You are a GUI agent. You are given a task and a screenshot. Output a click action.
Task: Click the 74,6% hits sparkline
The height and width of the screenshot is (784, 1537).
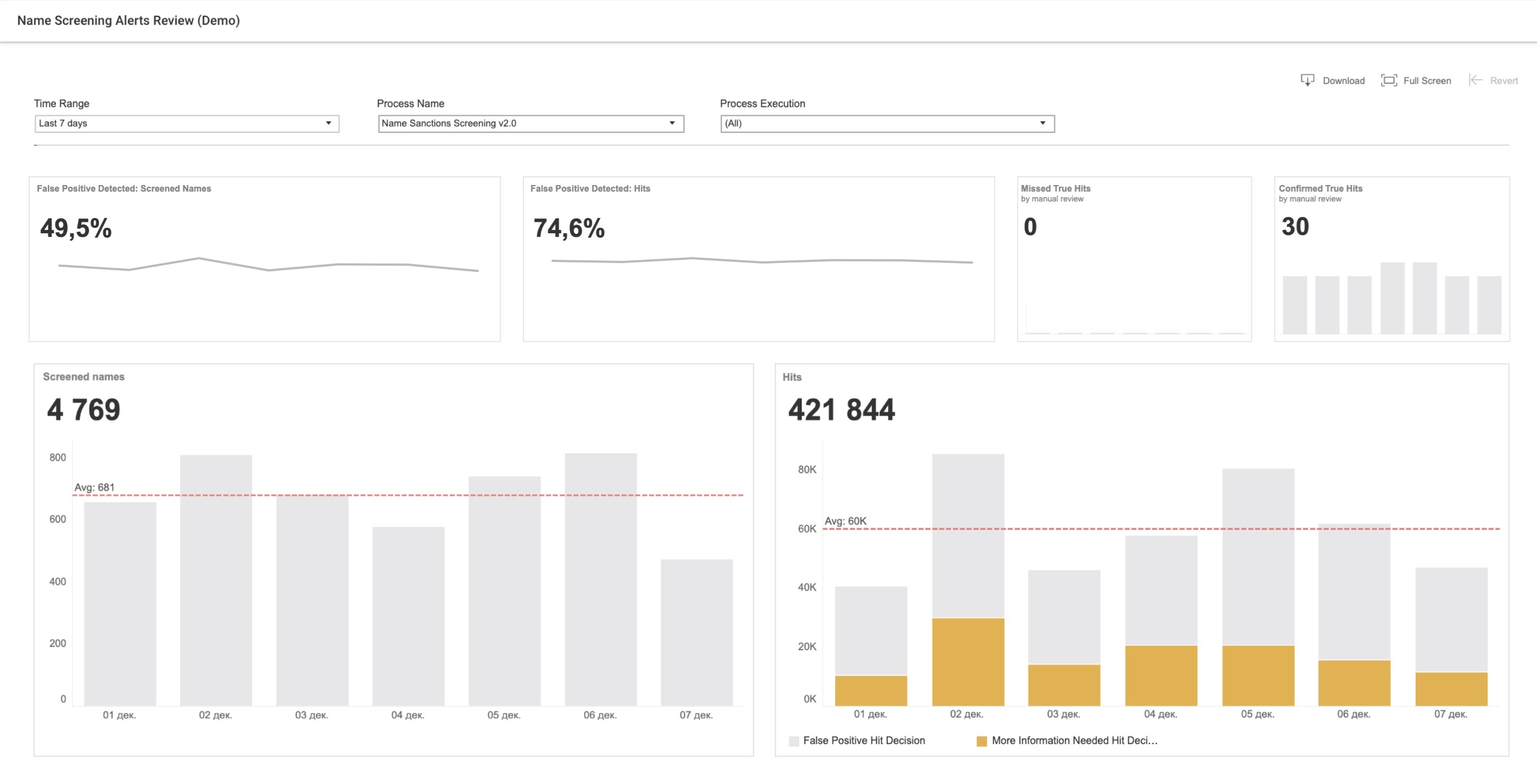point(762,260)
